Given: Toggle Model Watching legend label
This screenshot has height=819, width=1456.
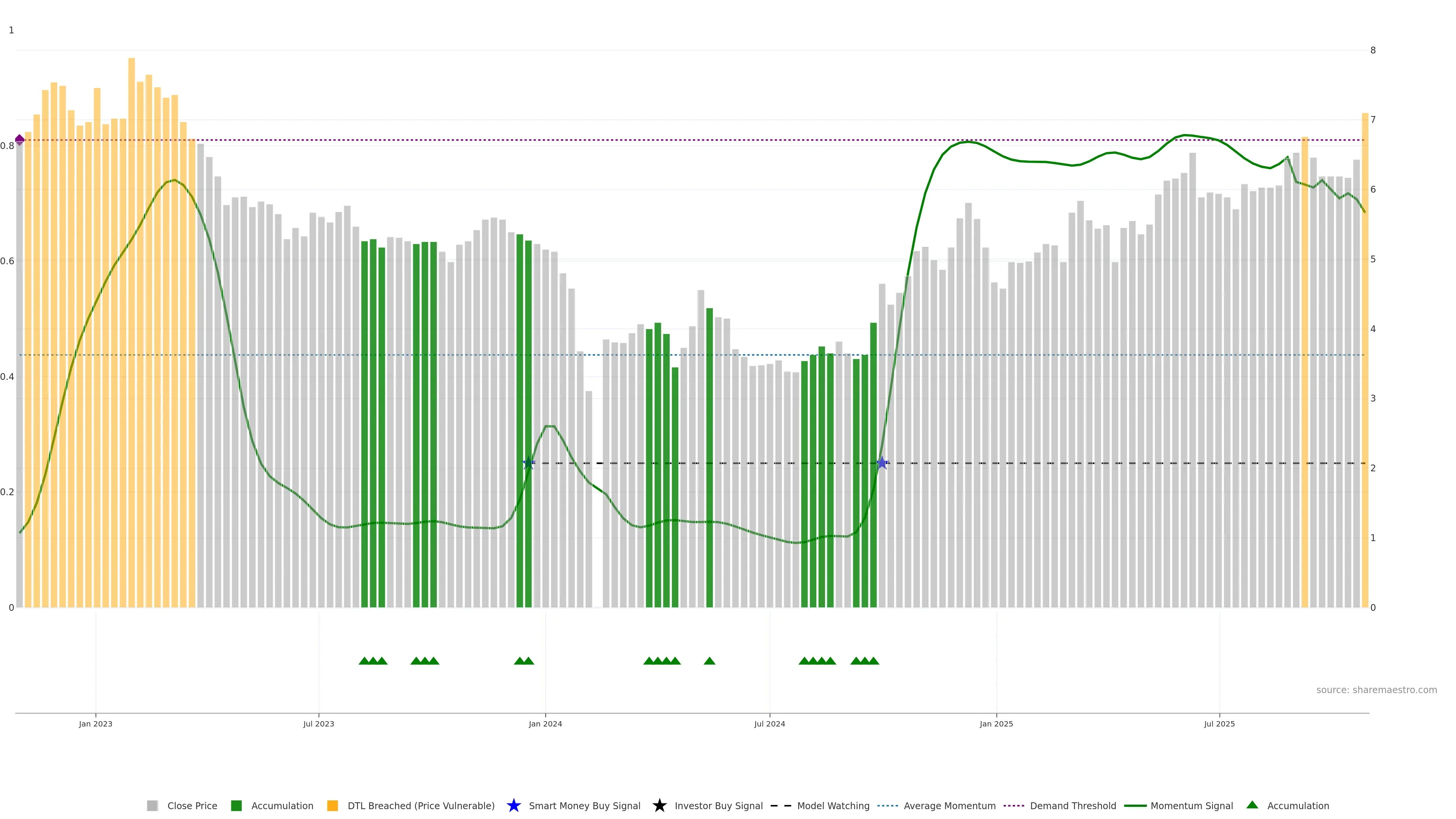Looking at the screenshot, I should (x=833, y=805).
